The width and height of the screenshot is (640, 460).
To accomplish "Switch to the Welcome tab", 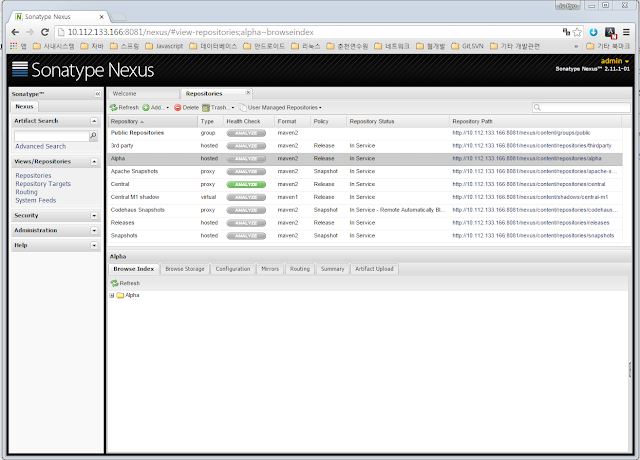I will pyautogui.click(x=143, y=93).
